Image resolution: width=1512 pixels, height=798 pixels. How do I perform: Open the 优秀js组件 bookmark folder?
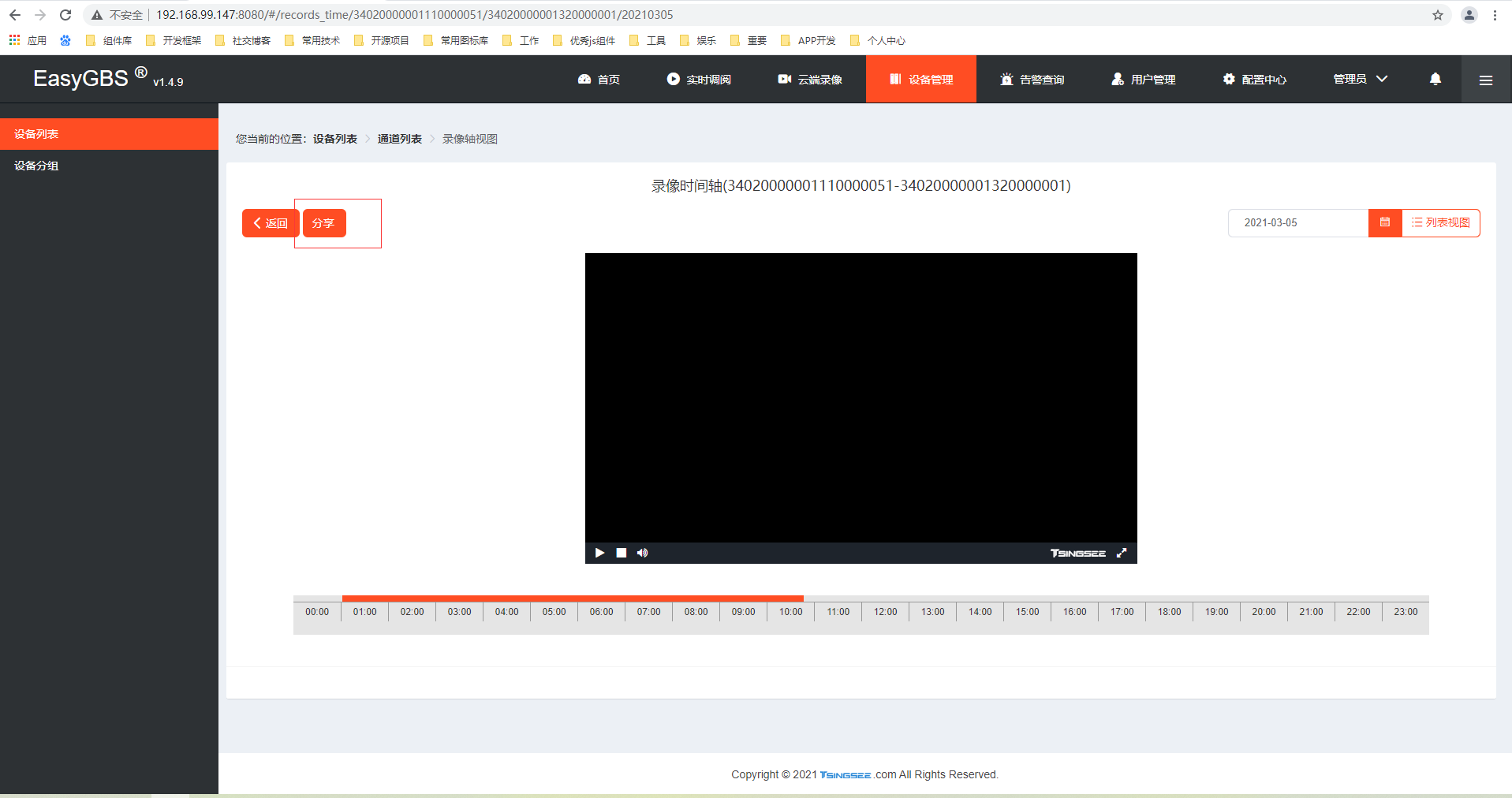point(584,40)
